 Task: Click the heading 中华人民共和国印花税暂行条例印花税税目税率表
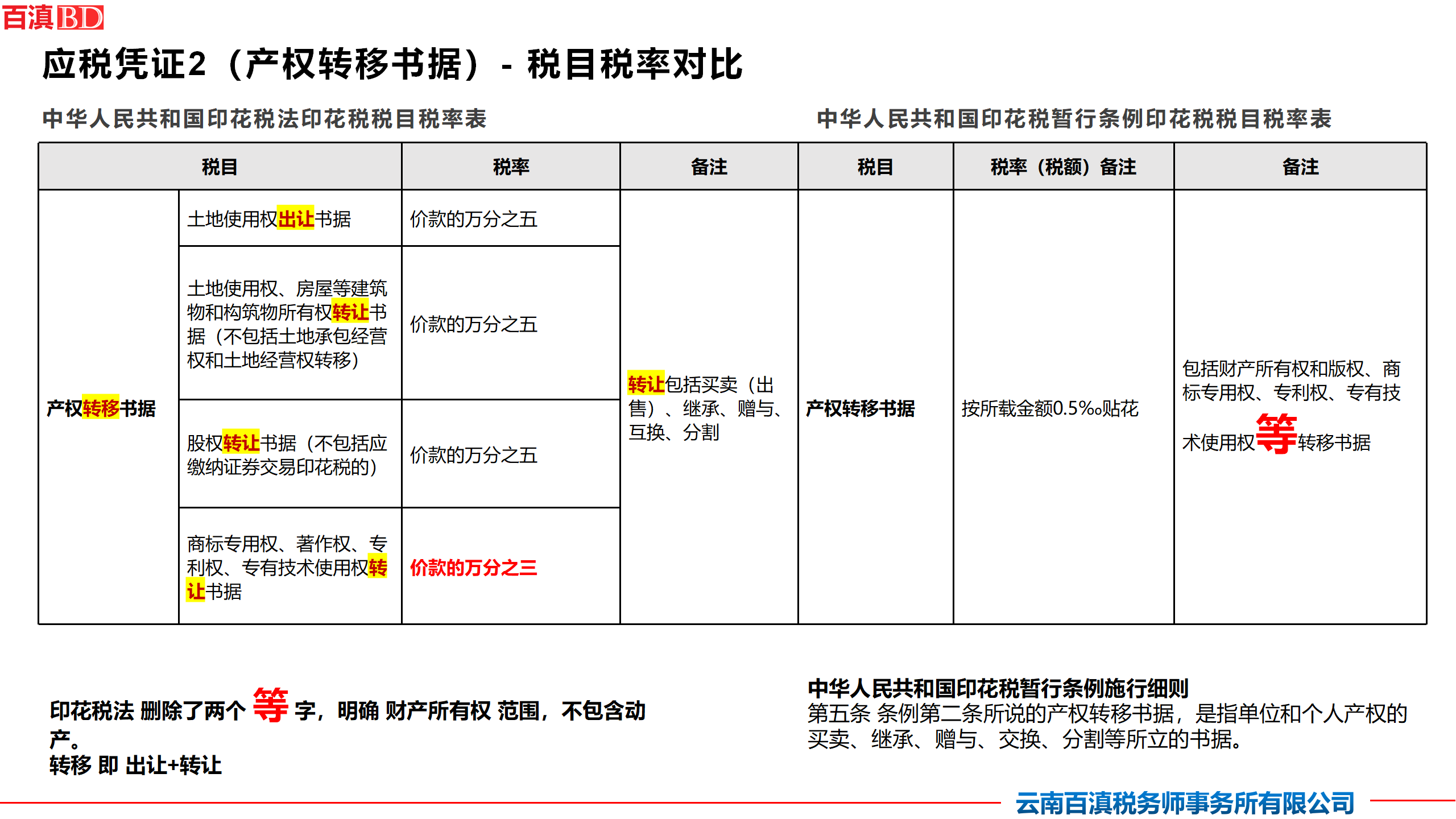pyautogui.click(x=1074, y=119)
